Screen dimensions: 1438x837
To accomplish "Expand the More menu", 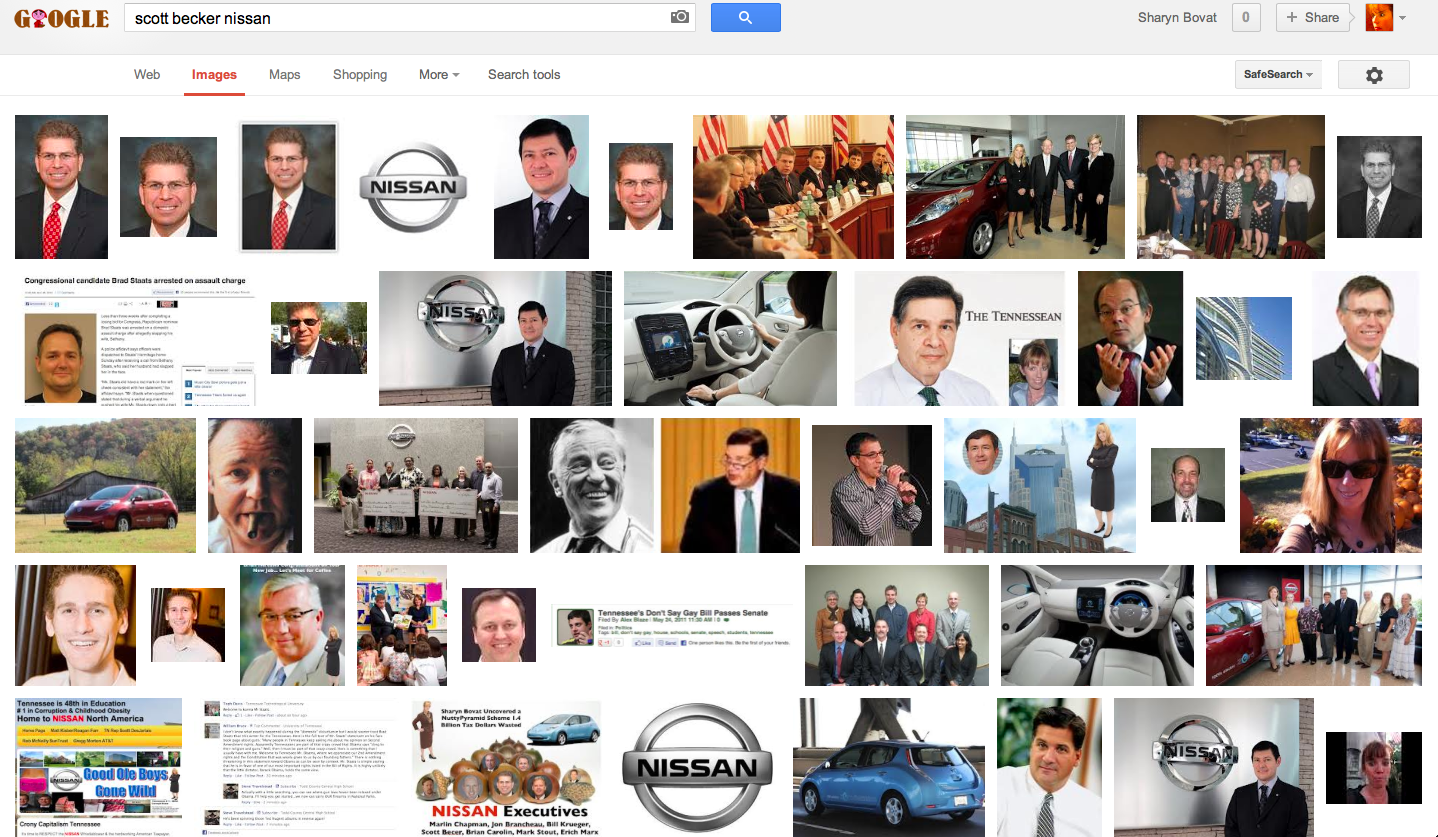I will click(439, 75).
